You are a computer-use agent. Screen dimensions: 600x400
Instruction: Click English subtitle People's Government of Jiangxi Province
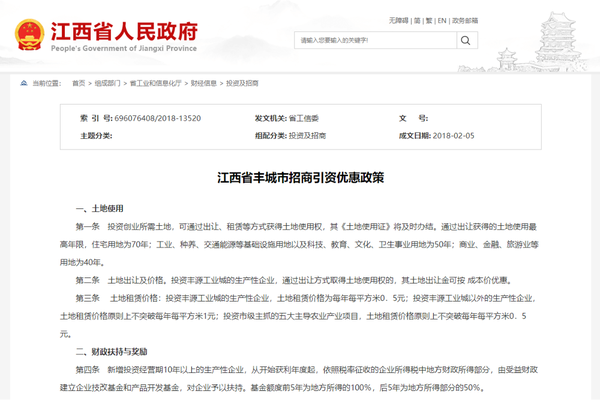click(x=124, y=48)
